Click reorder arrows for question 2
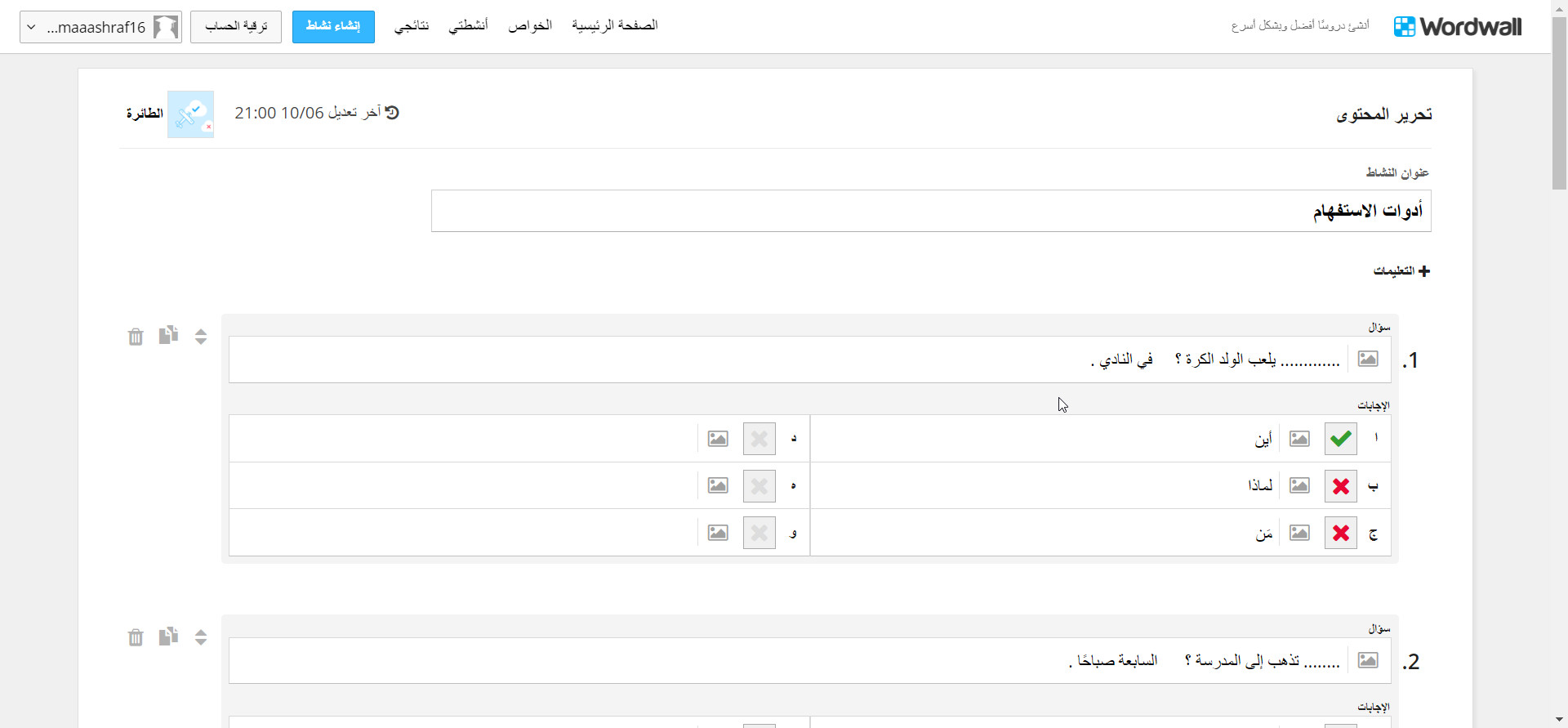The image size is (1568, 728). pos(201,637)
